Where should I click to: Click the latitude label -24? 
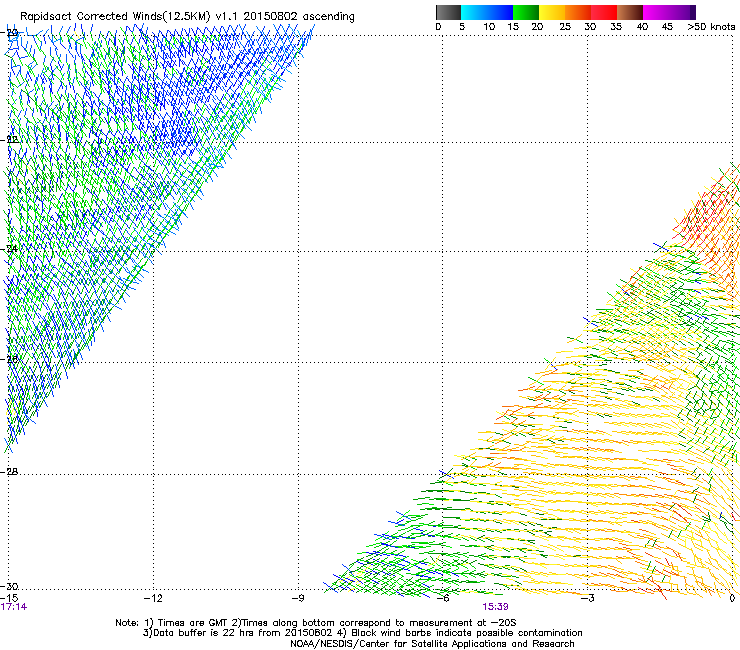(x=9, y=249)
